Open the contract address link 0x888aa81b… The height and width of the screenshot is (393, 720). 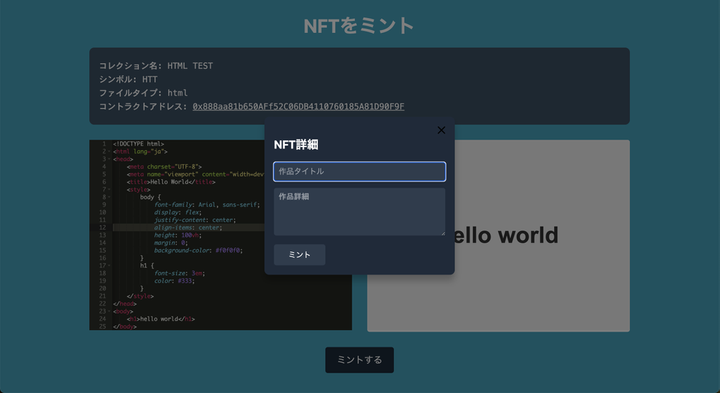coord(298,107)
